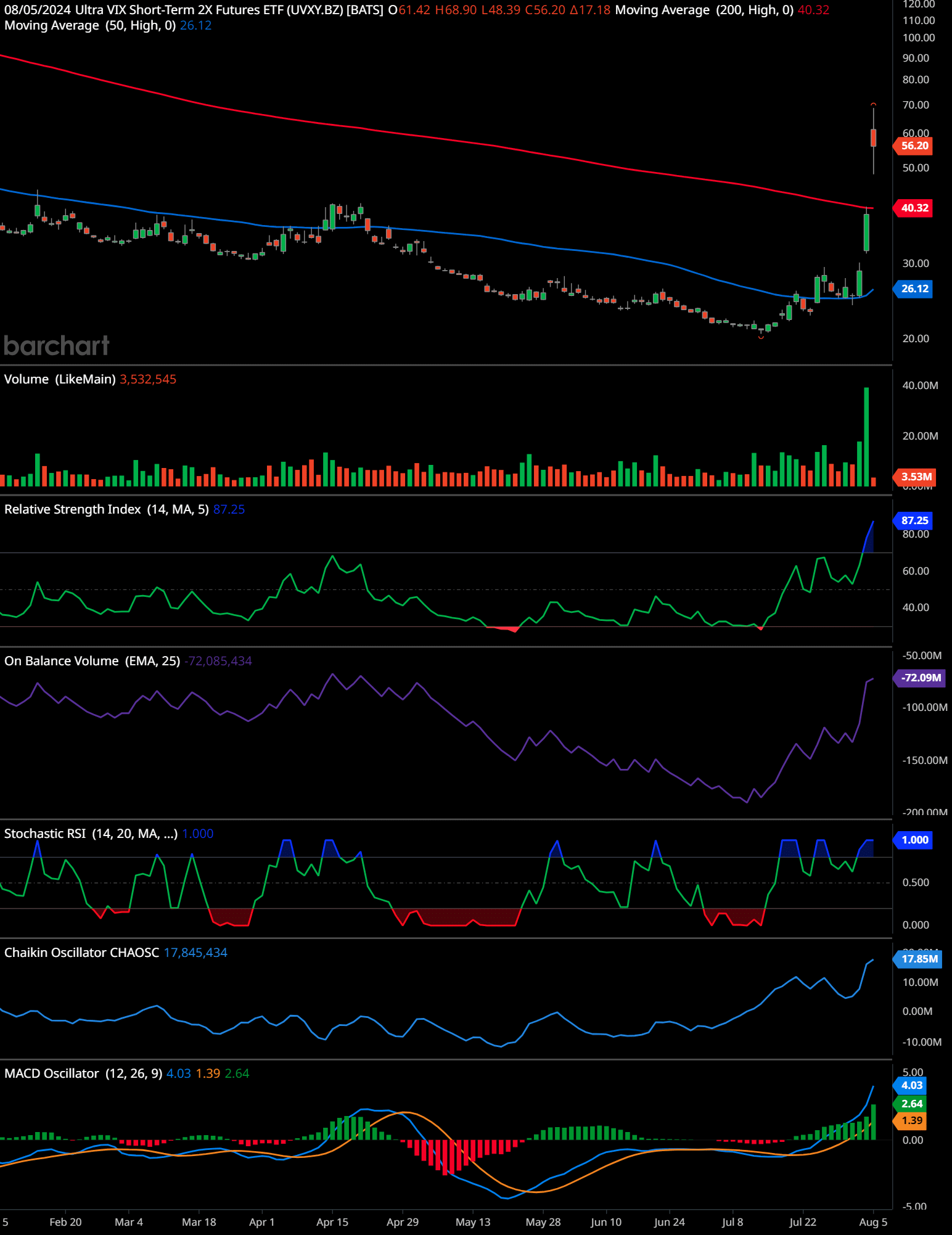Click the Mar 18 date on time axis

pos(199,1222)
